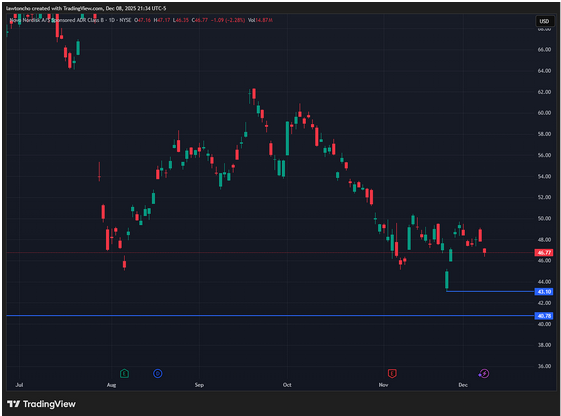Click the Sep label on time axis
This screenshot has height=416, width=561.
coord(199,385)
